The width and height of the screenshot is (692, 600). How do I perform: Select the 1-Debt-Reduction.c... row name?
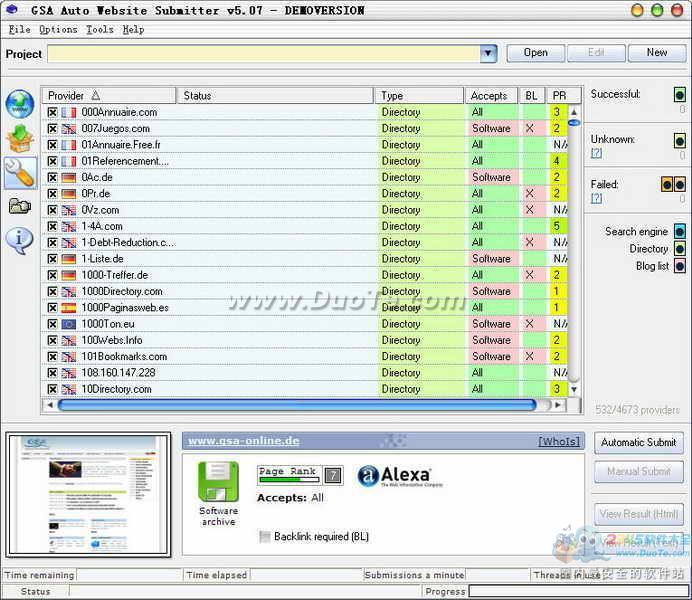click(128, 243)
